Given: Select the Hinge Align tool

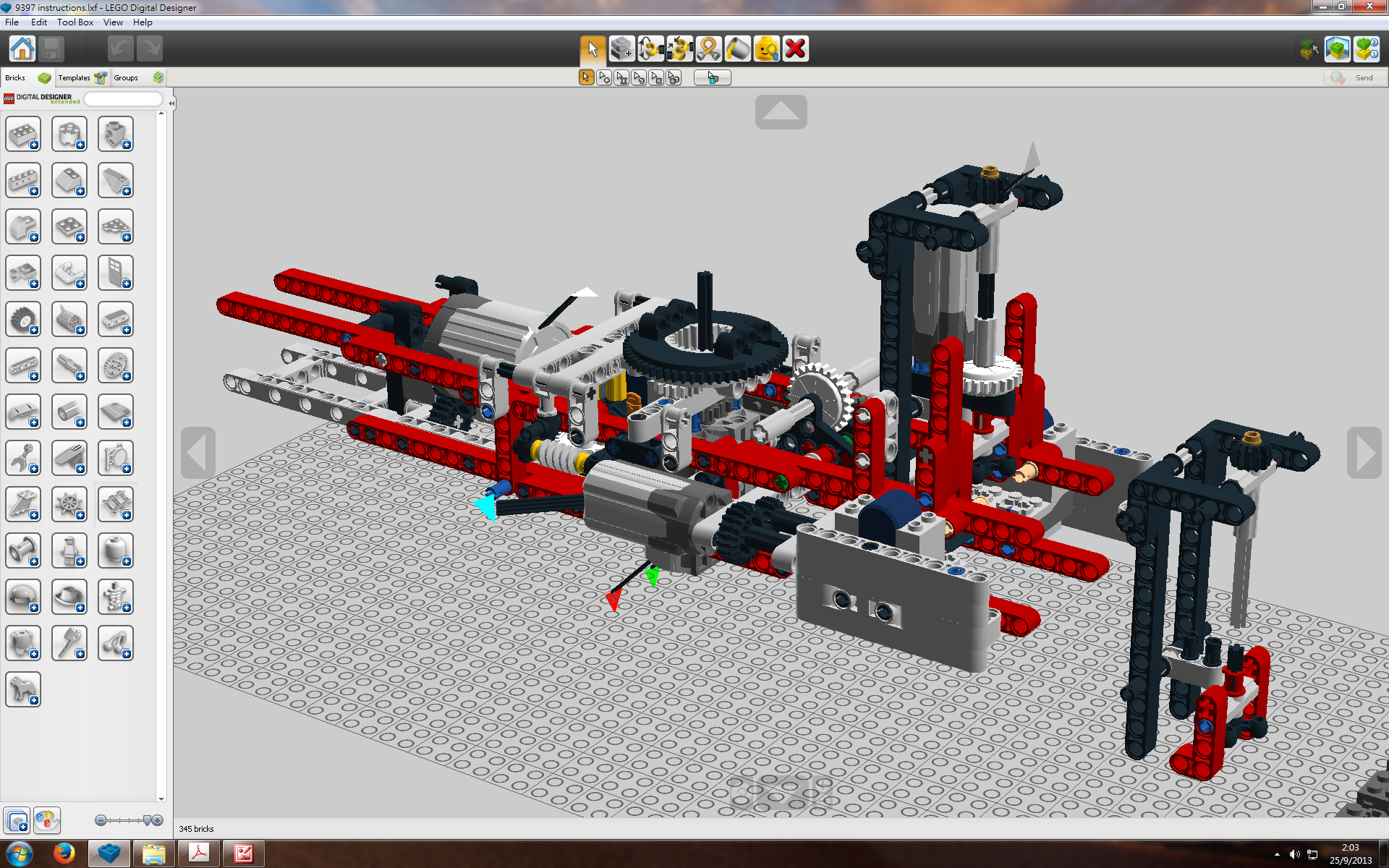Looking at the screenshot, I should point(679,49).
